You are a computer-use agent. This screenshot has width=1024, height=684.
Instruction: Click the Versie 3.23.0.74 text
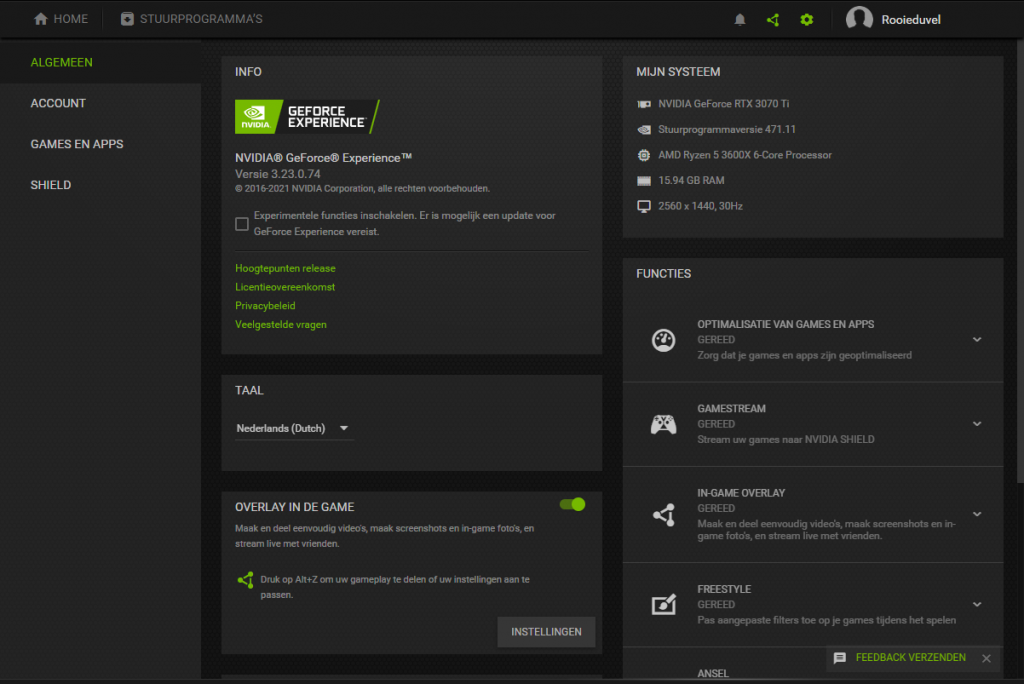tap(278, 174)
